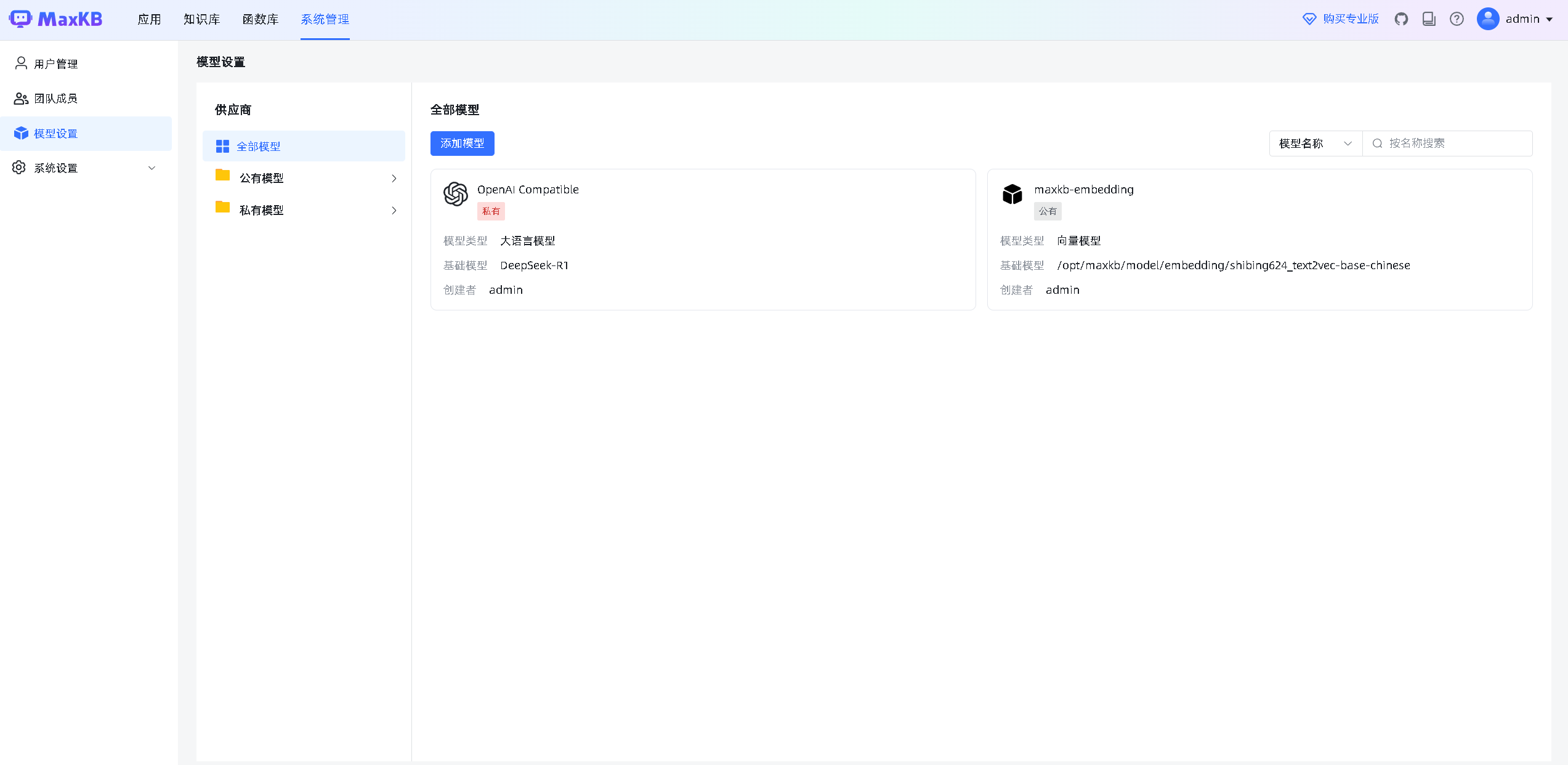The height and width of the screenshot is (765, 1568).
Task: Click the OpenAI logo on the model card
Action: click(x=455, y=195)
